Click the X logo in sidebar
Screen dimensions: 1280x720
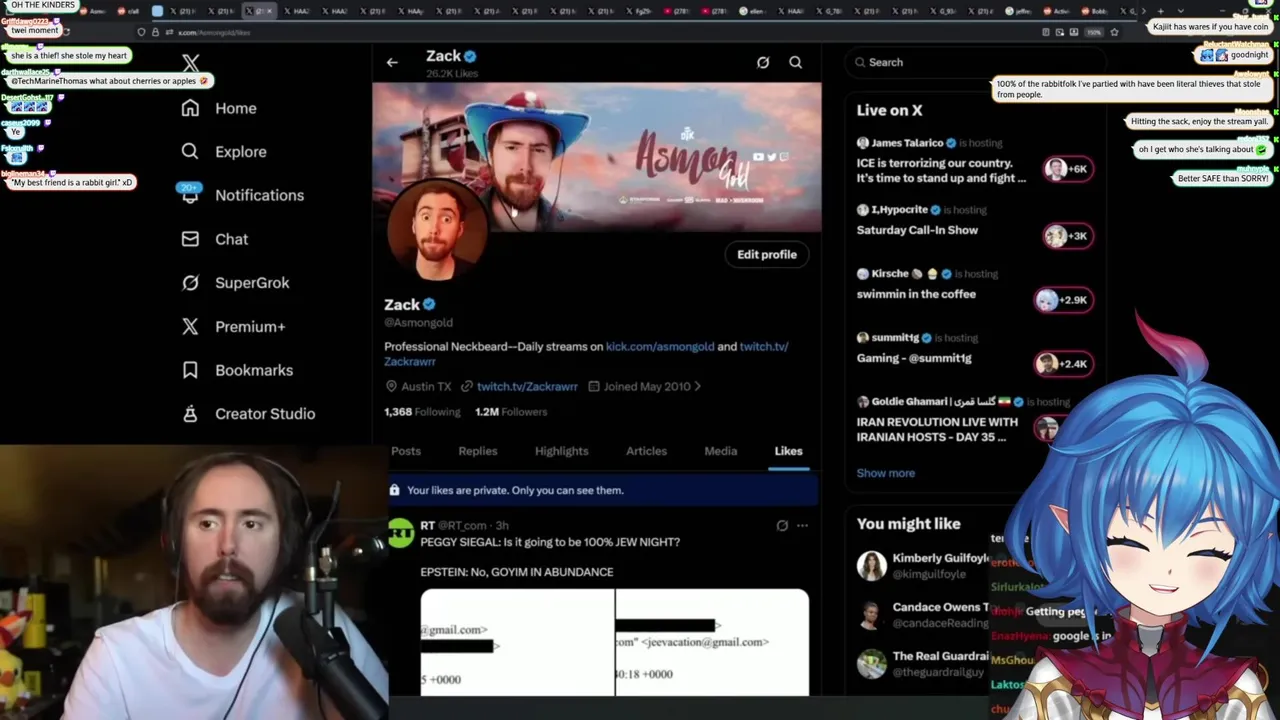click(191, 64)
